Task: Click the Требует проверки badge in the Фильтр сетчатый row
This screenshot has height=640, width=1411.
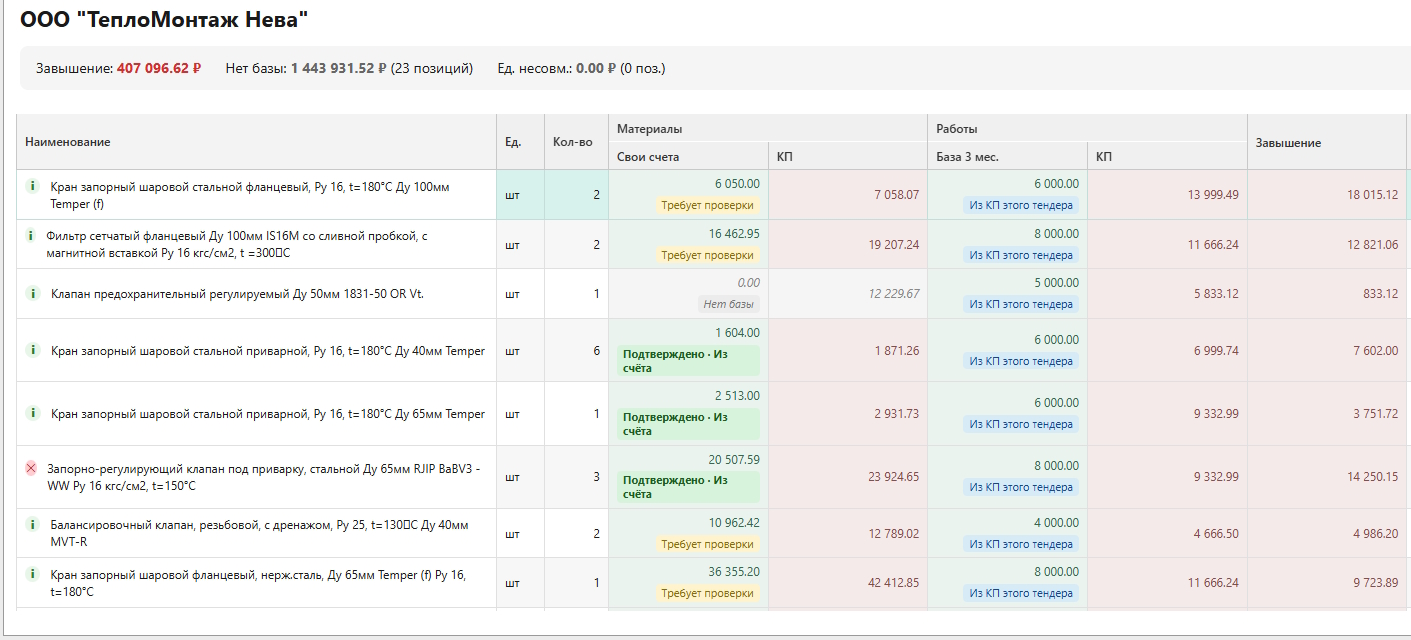Action: click(x=708, y=255)
